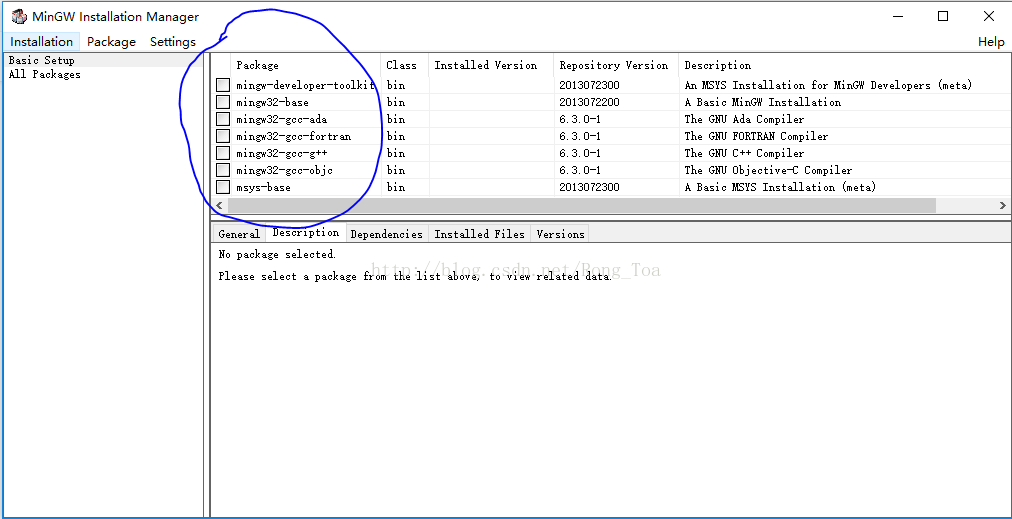1012x519 pixels.
Task: Click the bin class of msys-base
Action: [396, 187]
